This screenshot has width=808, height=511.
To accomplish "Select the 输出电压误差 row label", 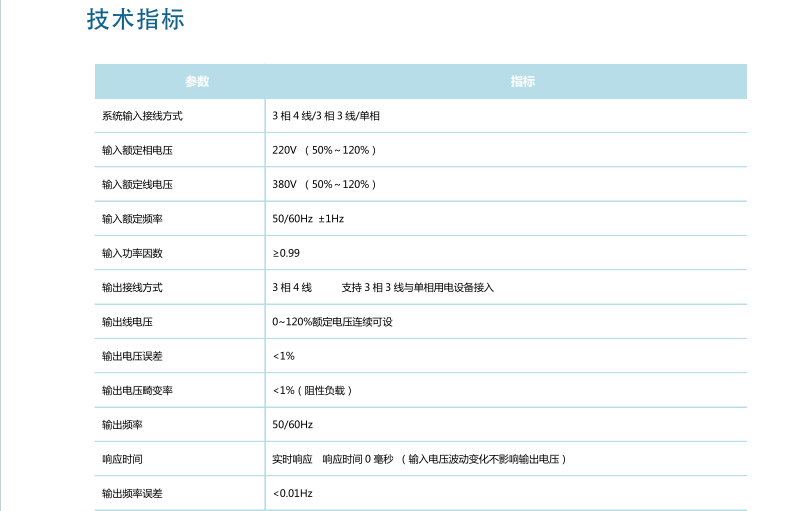I will tap(132, 356).
